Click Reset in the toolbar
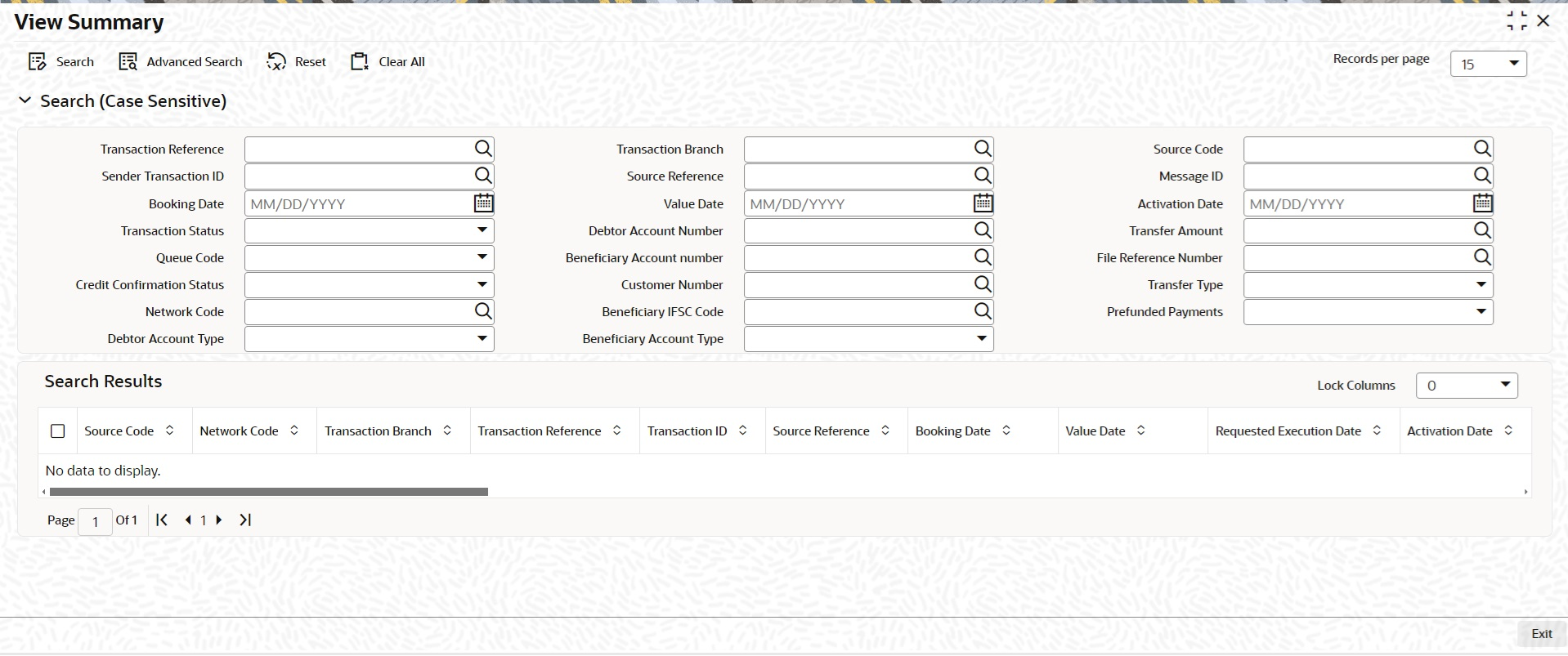This screenshot has height=656, width=1568. tap(297, 62)
